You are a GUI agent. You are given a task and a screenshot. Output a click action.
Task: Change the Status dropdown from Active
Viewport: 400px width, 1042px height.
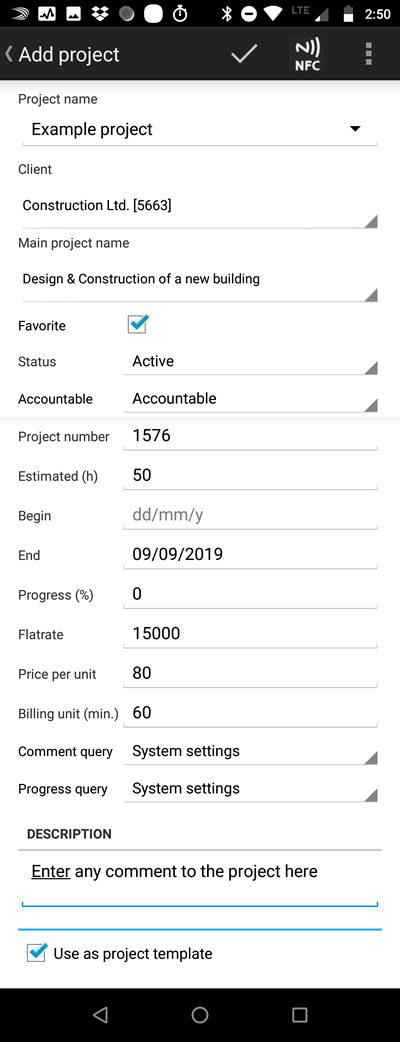point(250,362)
